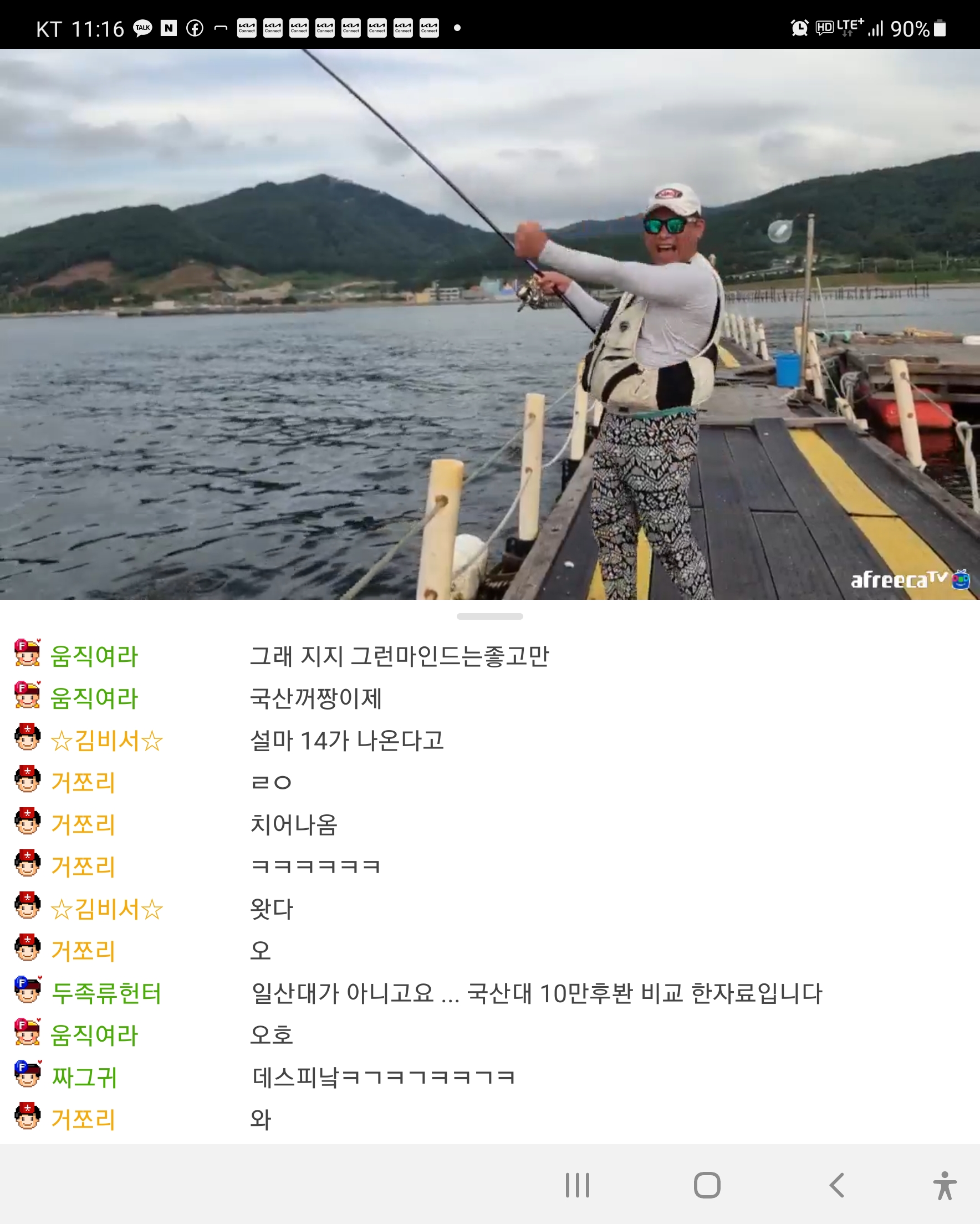Tap the avatar next to first 움직여라
Image resolution: width=980 pixels, height=1224 pixels.
point(27,653)
